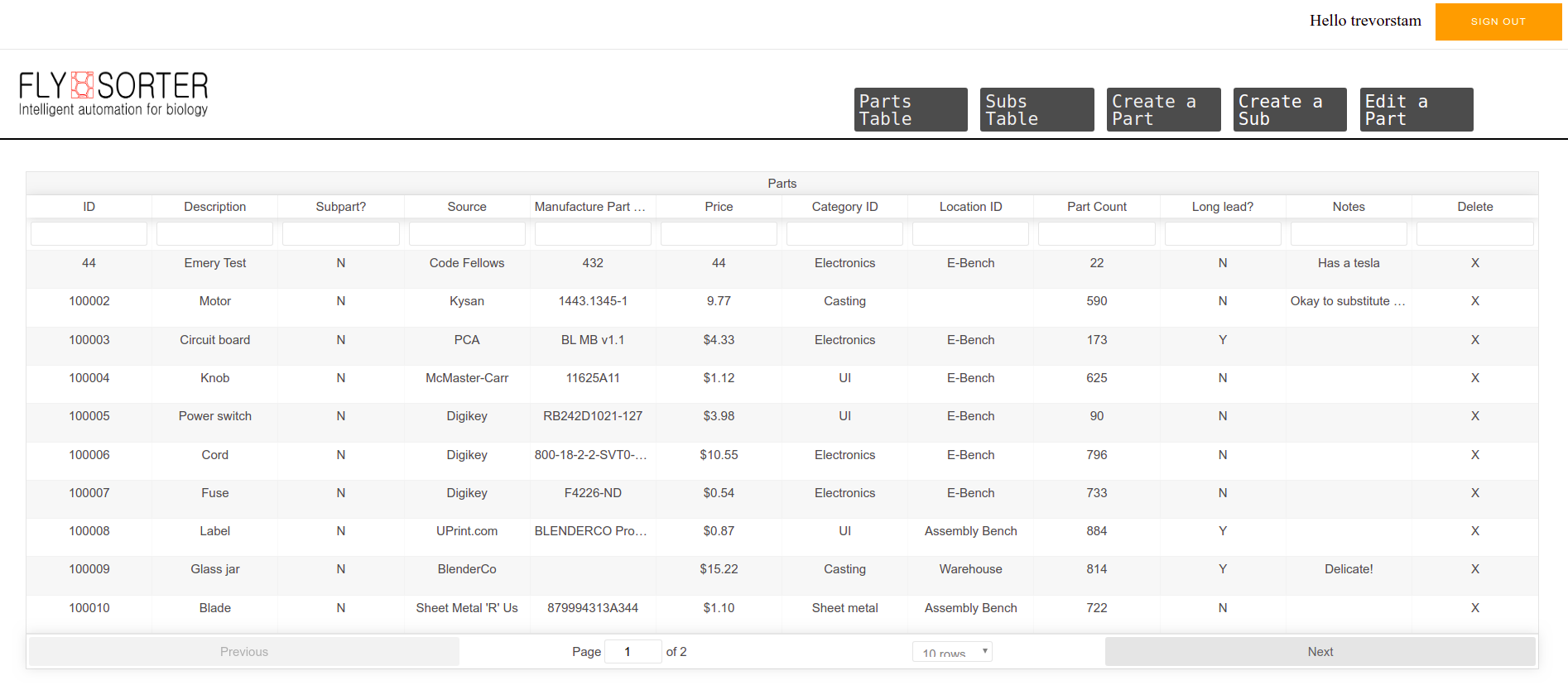Open Create a Sub page
1568x685 pixels.
pyautogui.click(x=1289, y=110)
